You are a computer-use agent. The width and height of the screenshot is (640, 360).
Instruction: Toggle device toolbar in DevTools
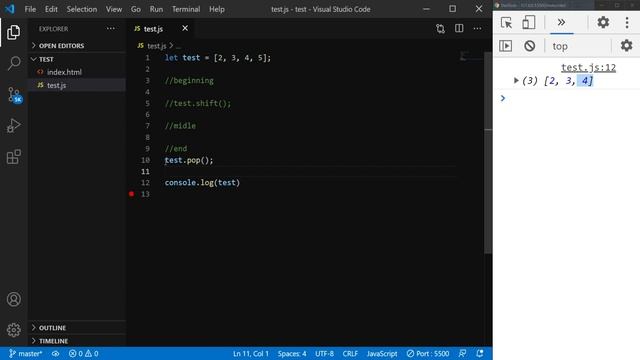pos(529,22)
